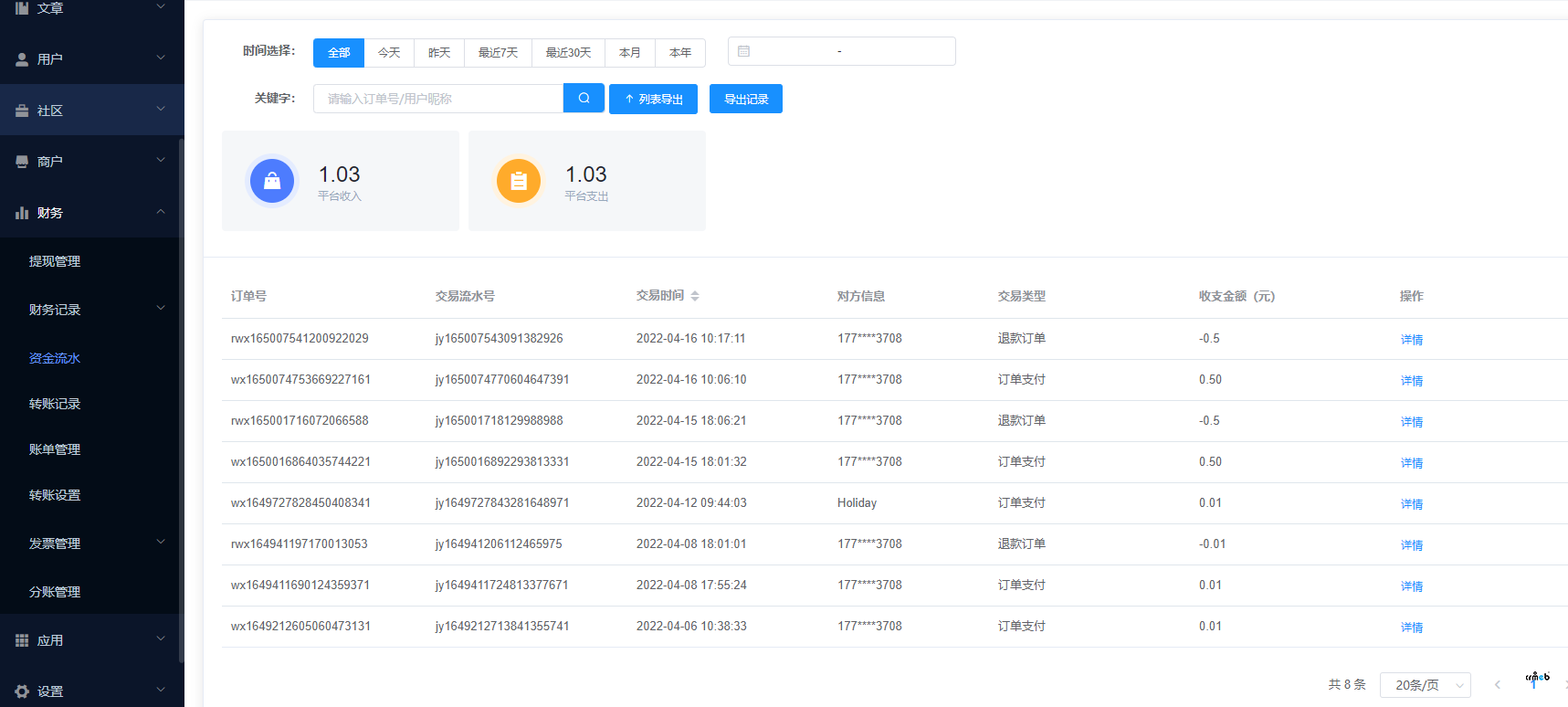Click the magnifier search button
The width and height of the screenshot is (1568, 707).
584,99
